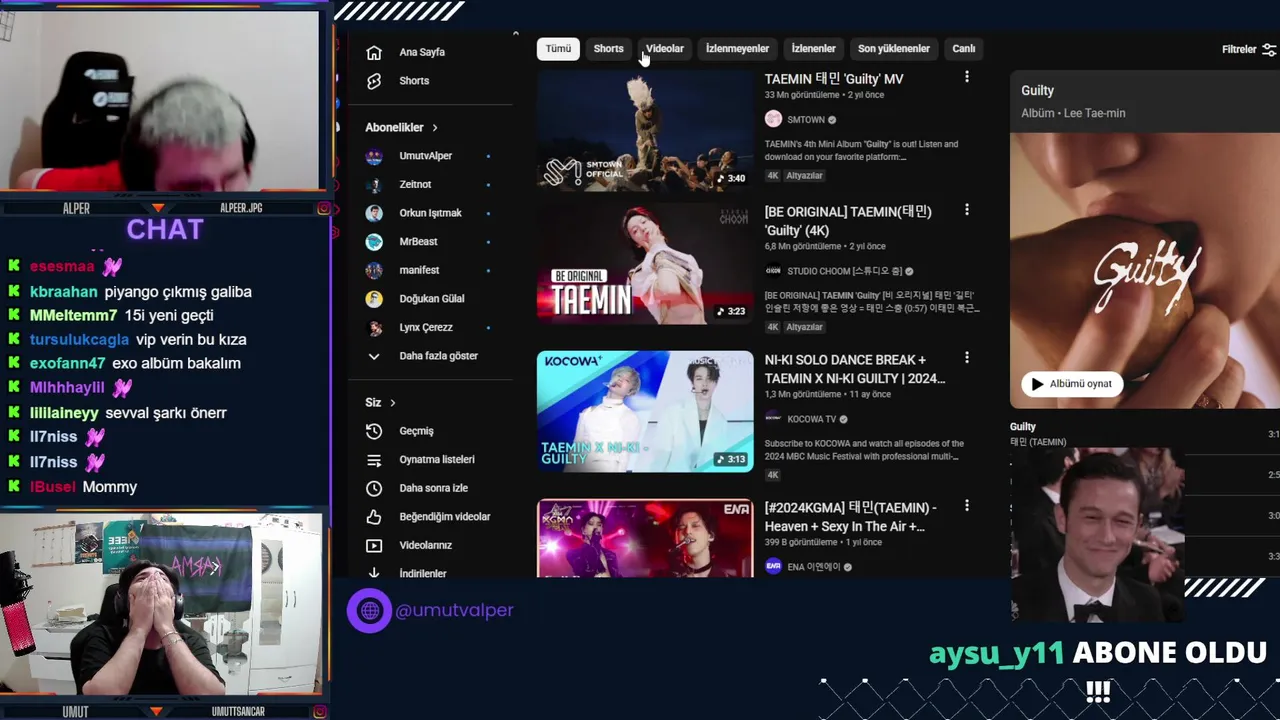The image size is (1280, 720).
Task: Open KOCOWA TV channel avatar
Action: tap(773, 419)
